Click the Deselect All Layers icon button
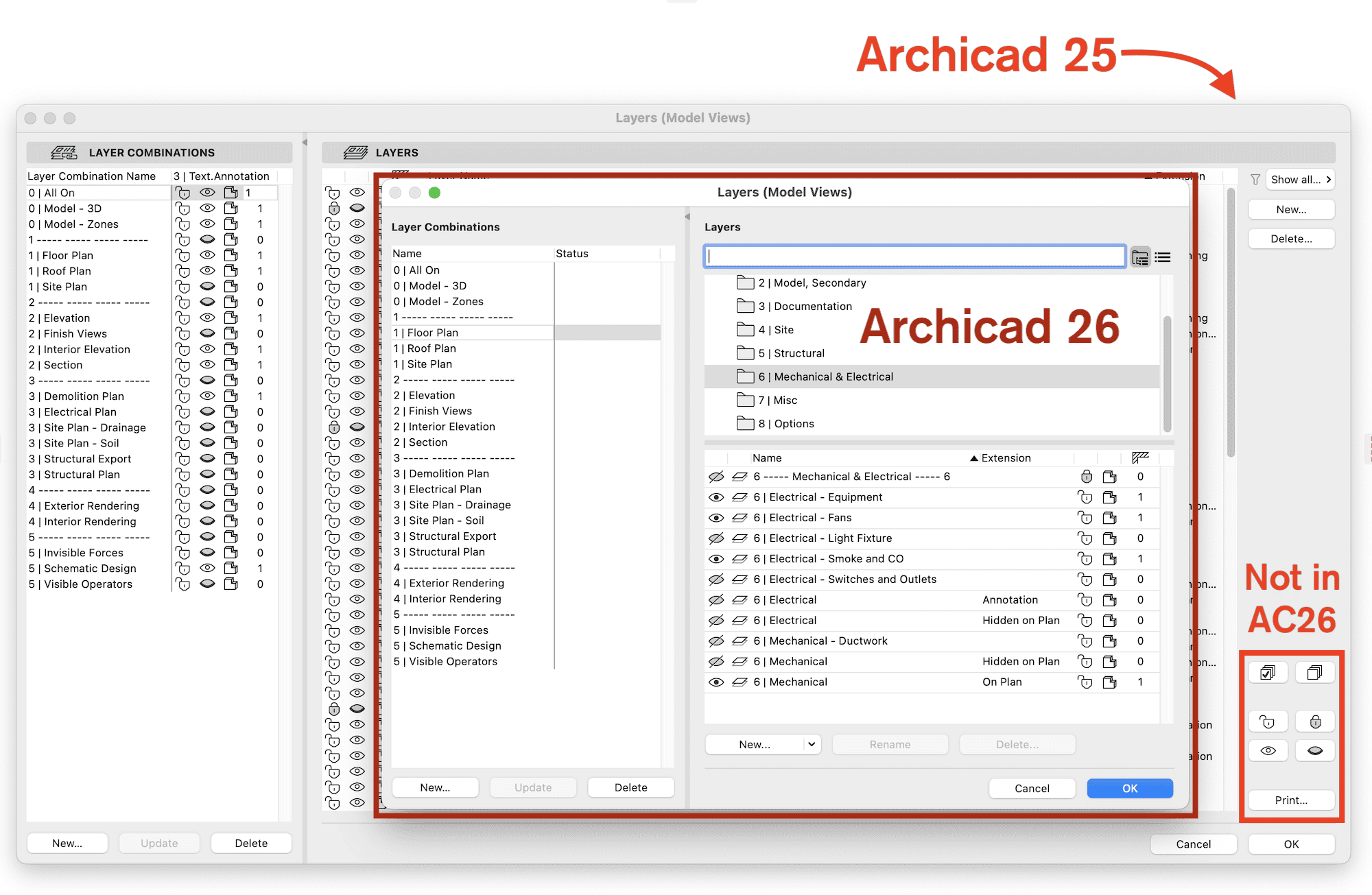The height and width of the screenshot is (895, 1372). pos(1314,673)
